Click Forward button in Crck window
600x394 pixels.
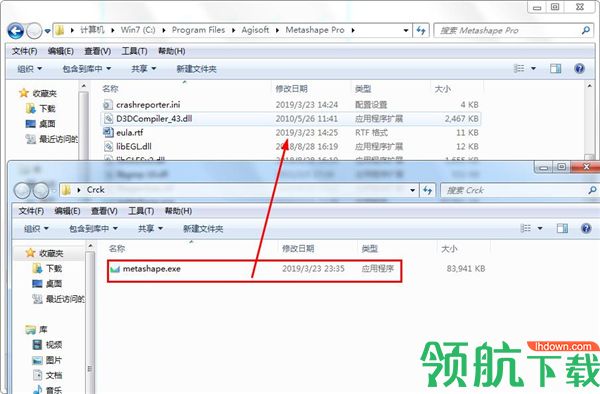41,190
